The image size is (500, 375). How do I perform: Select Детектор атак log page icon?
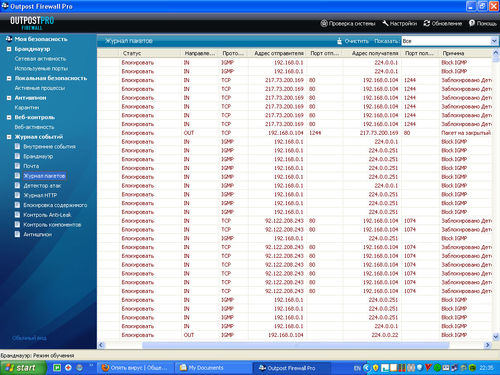pos(17,185)
